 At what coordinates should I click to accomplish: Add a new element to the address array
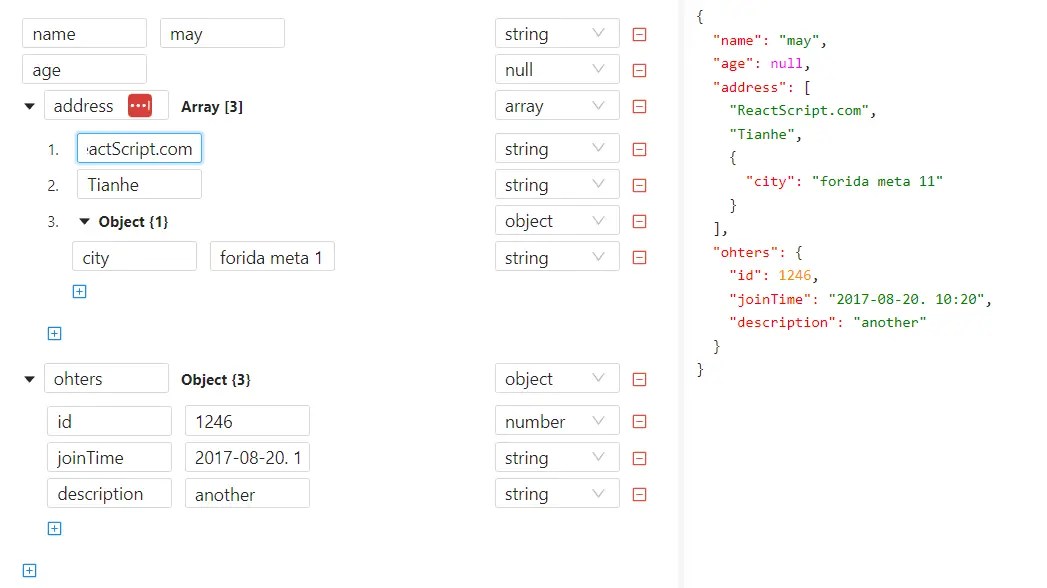[54, 333]
